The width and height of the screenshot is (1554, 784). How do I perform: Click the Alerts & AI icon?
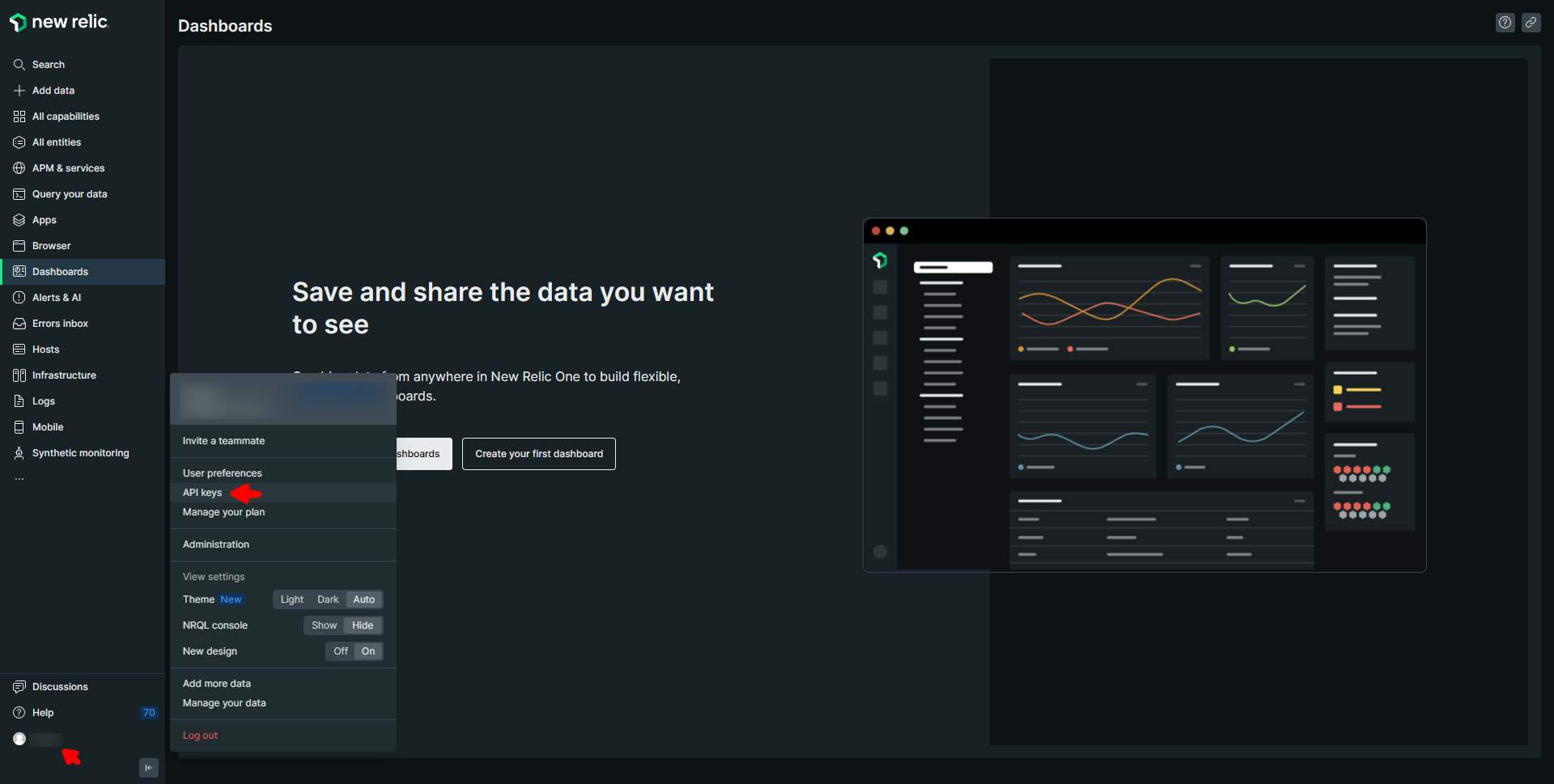pyautogui.click(x=19, y=298)
